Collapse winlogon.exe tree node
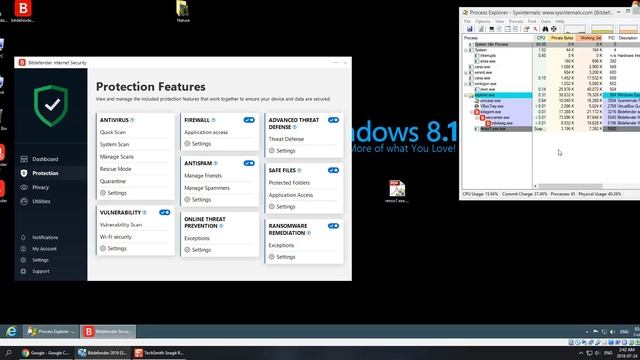Image resolution: width=640 pixels, height=360 pixels. tap(466, 84)
